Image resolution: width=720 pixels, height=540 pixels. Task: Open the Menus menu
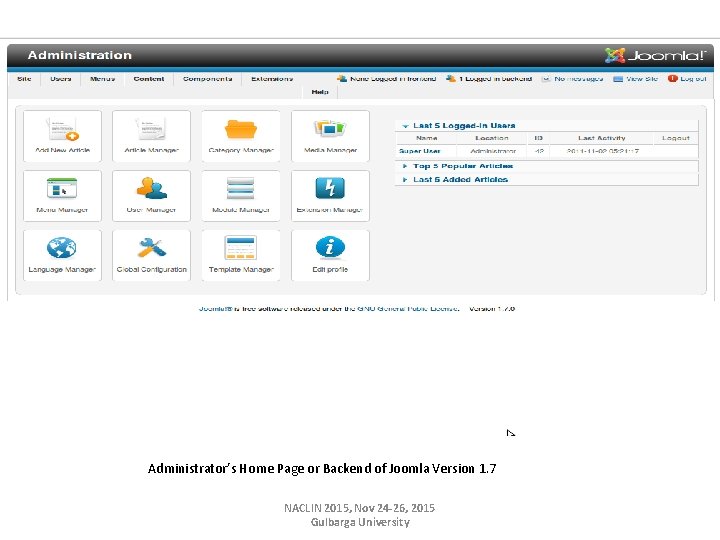point(102,79)
